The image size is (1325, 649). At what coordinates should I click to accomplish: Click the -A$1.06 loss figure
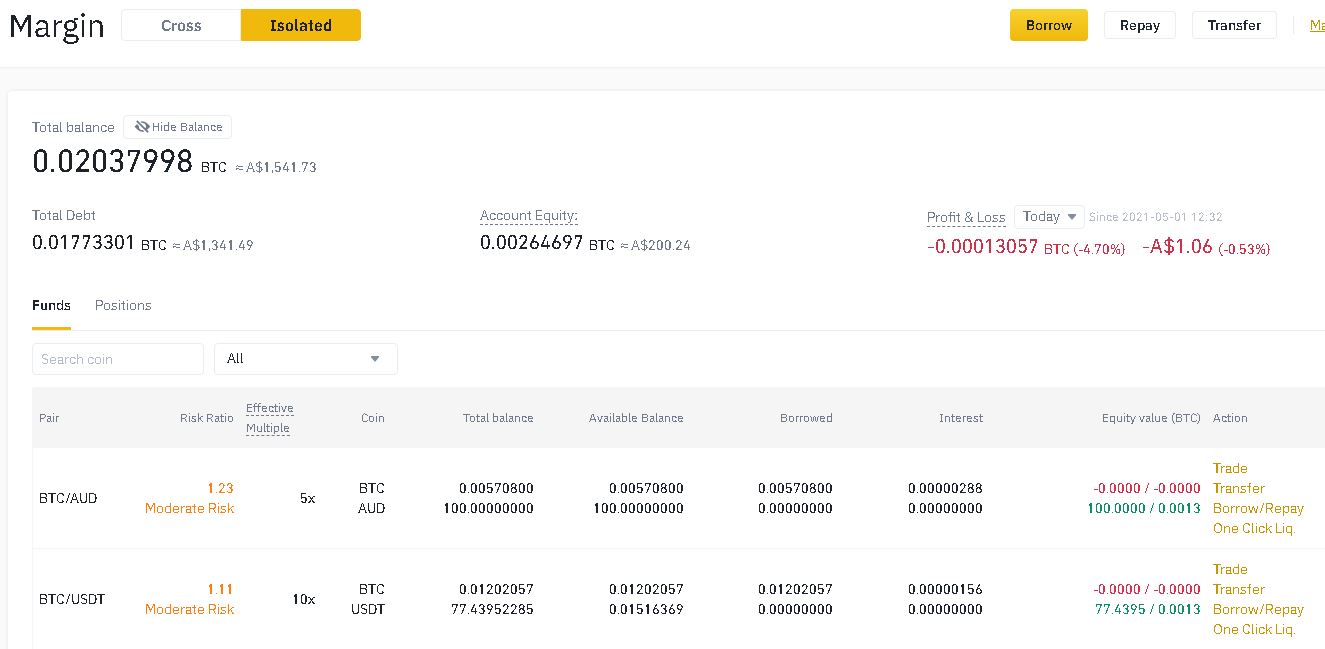click(x=1177, y=247)
